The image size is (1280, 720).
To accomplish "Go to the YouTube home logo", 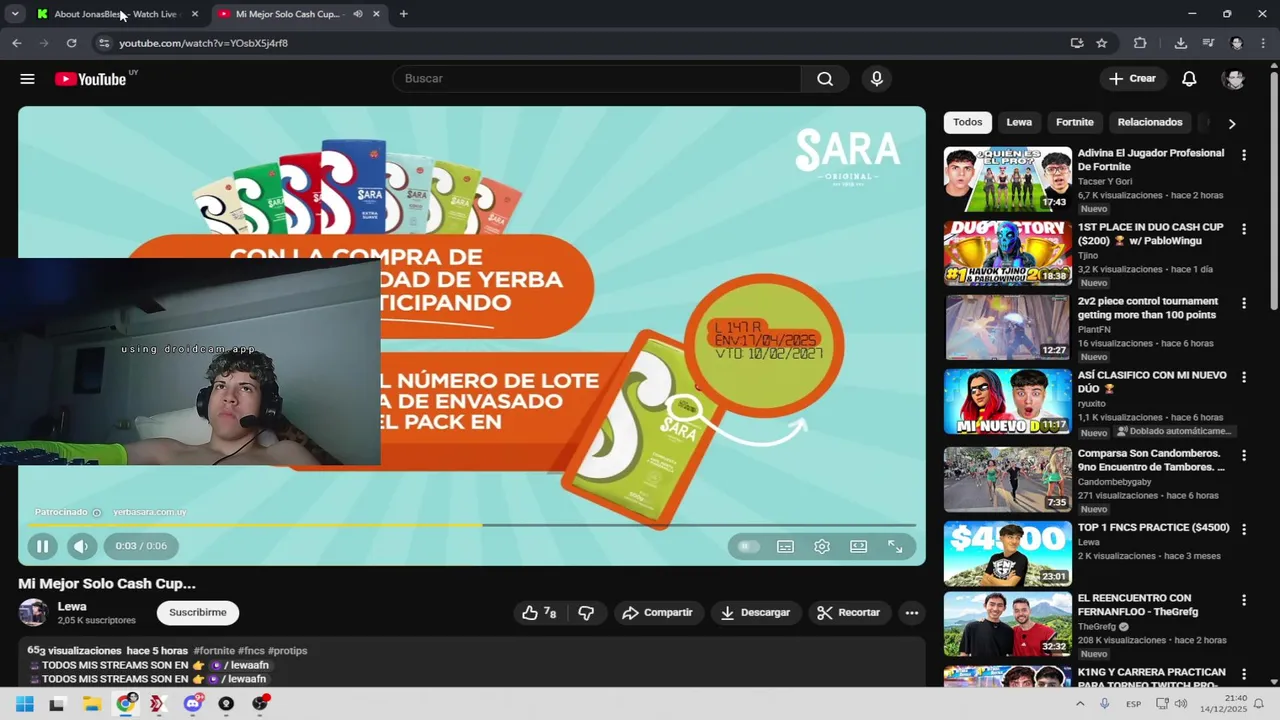I will pos(91,79).
